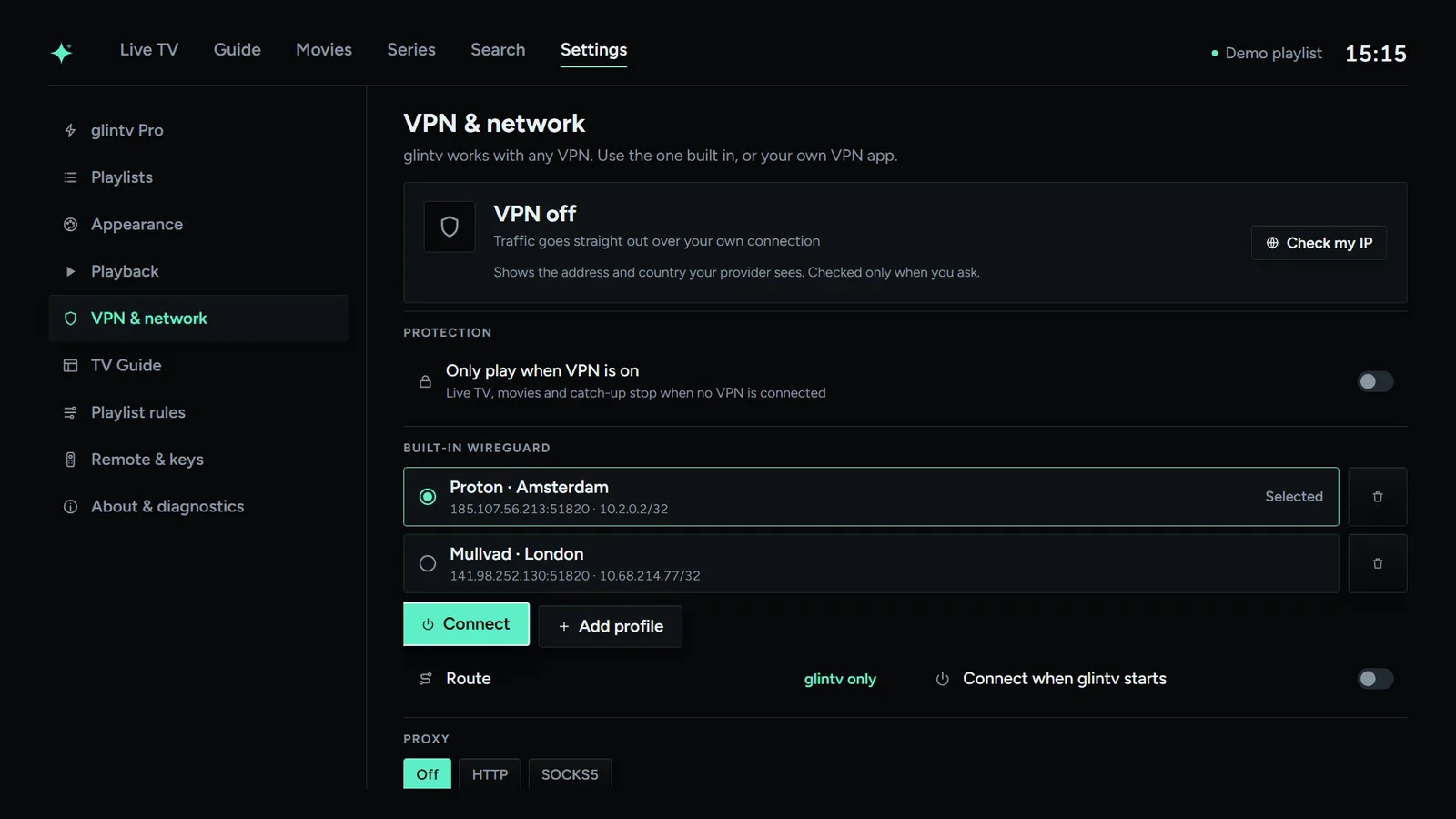Viewport: 1456px width, 819px height.
Task: Click the shield icon beside VPN off
Action: pos(450,227)
